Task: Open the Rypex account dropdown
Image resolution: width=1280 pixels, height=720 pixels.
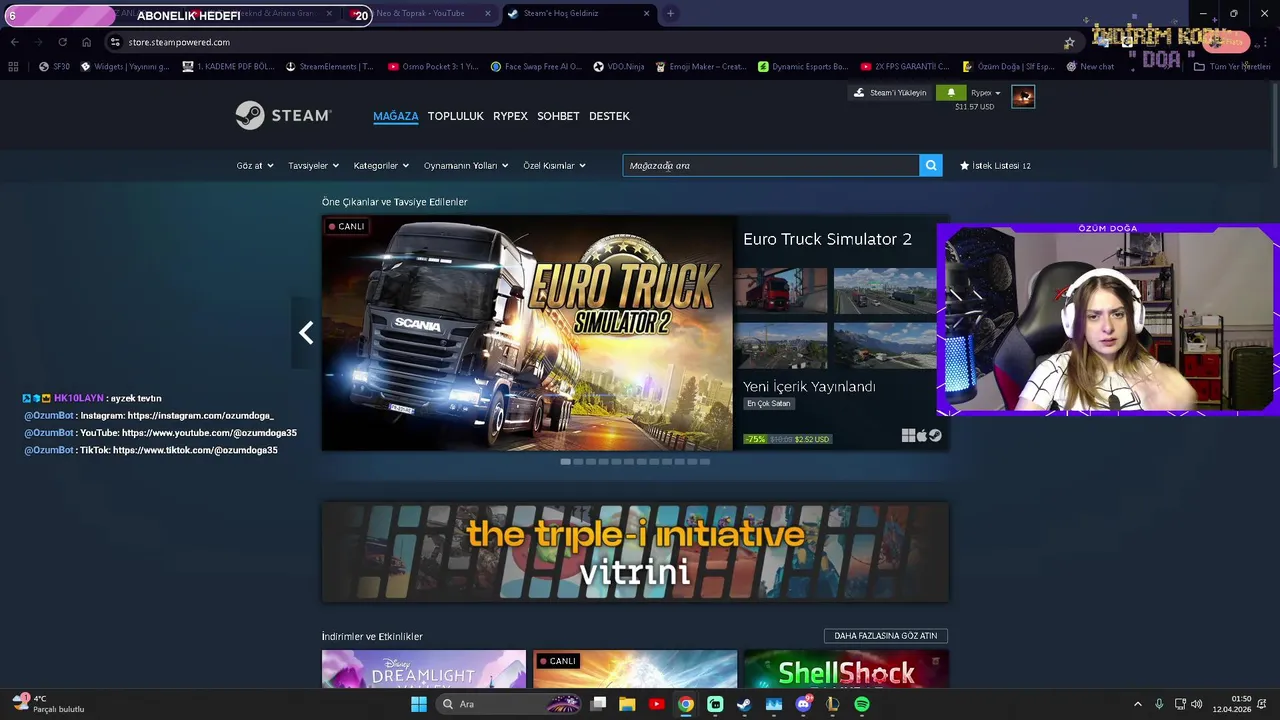Action: pyautogui.click(x=985, y=93)
